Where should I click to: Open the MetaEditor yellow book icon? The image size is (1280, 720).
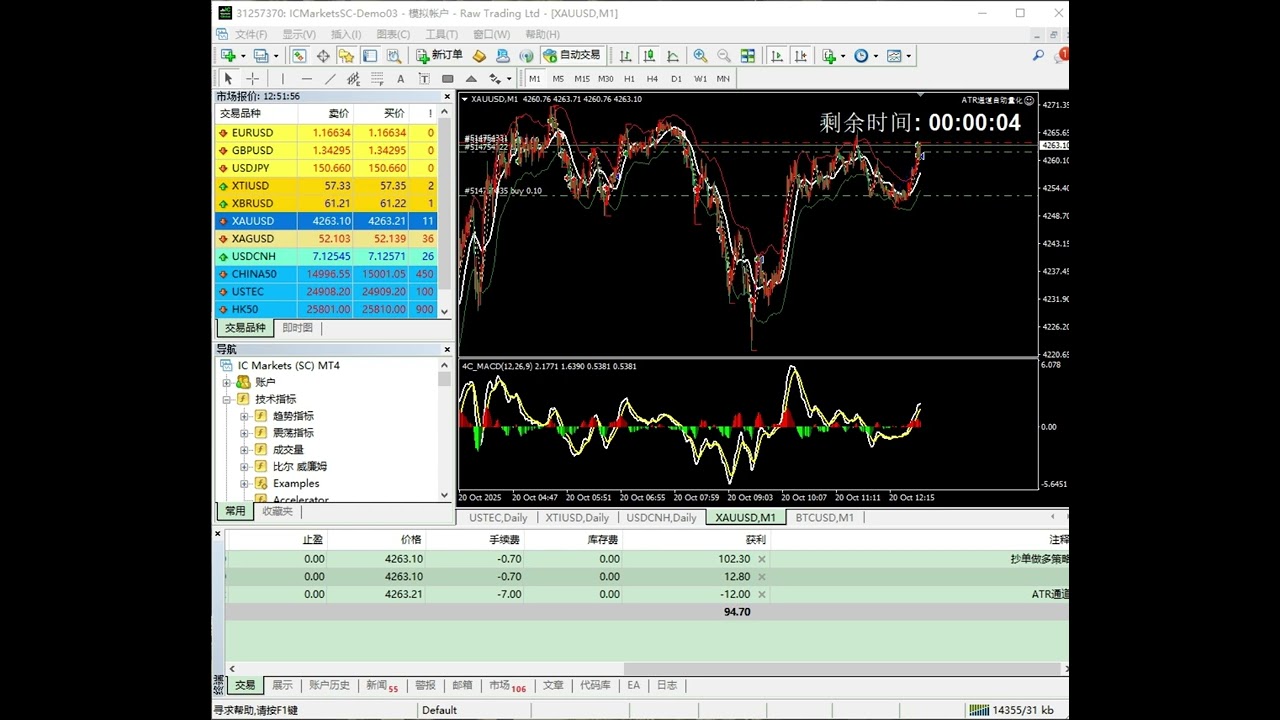[479, 56]
